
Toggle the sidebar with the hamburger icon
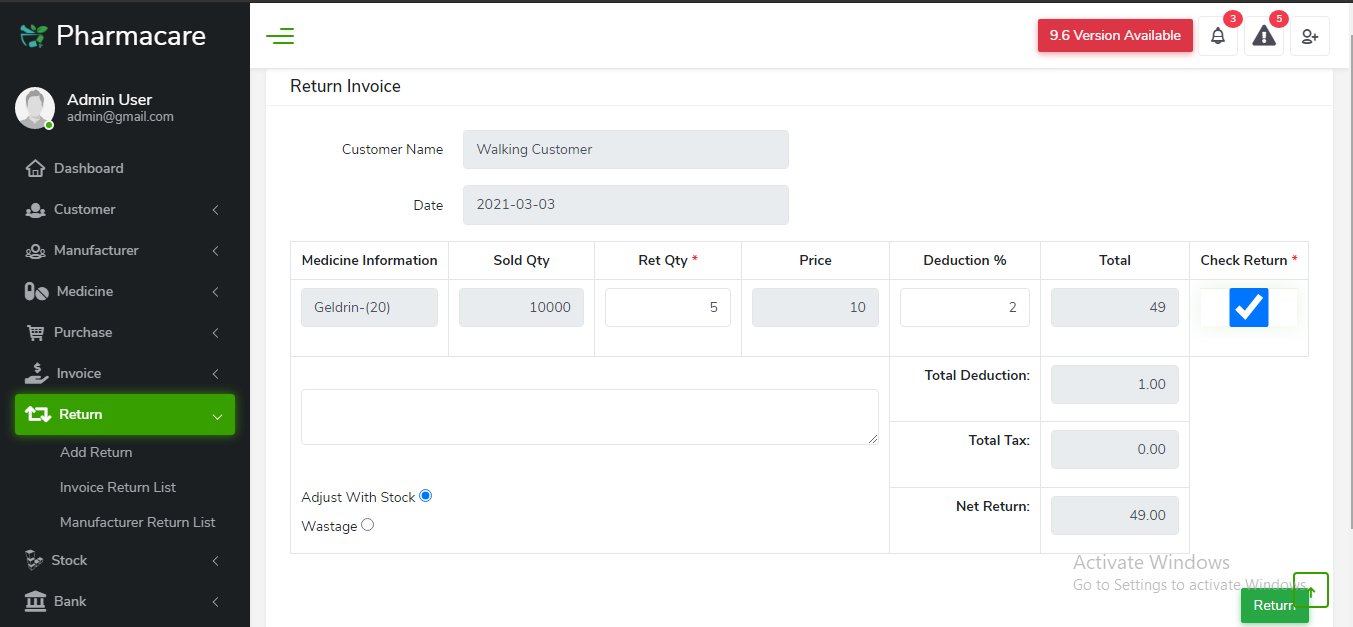click(280, 35)
